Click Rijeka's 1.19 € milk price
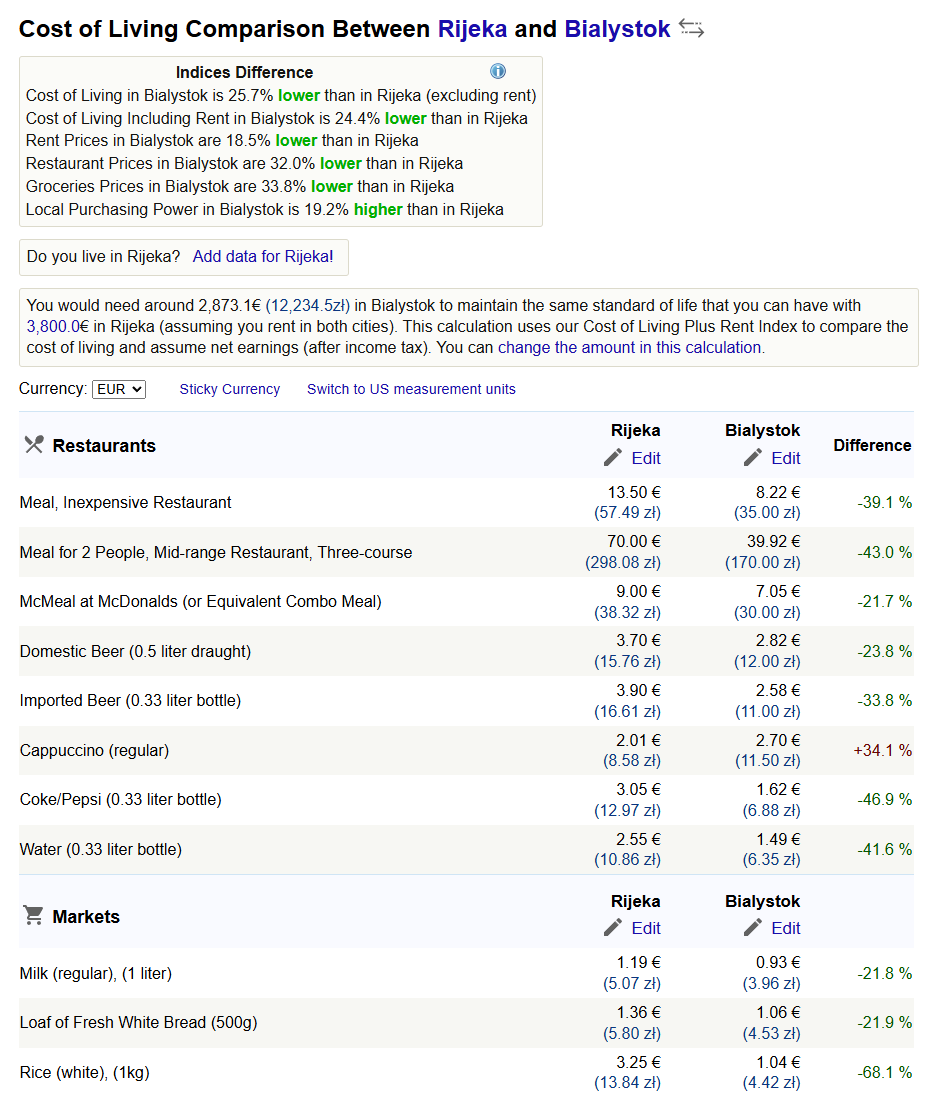This screenshot has width=940, height=1096. [638, 962]
